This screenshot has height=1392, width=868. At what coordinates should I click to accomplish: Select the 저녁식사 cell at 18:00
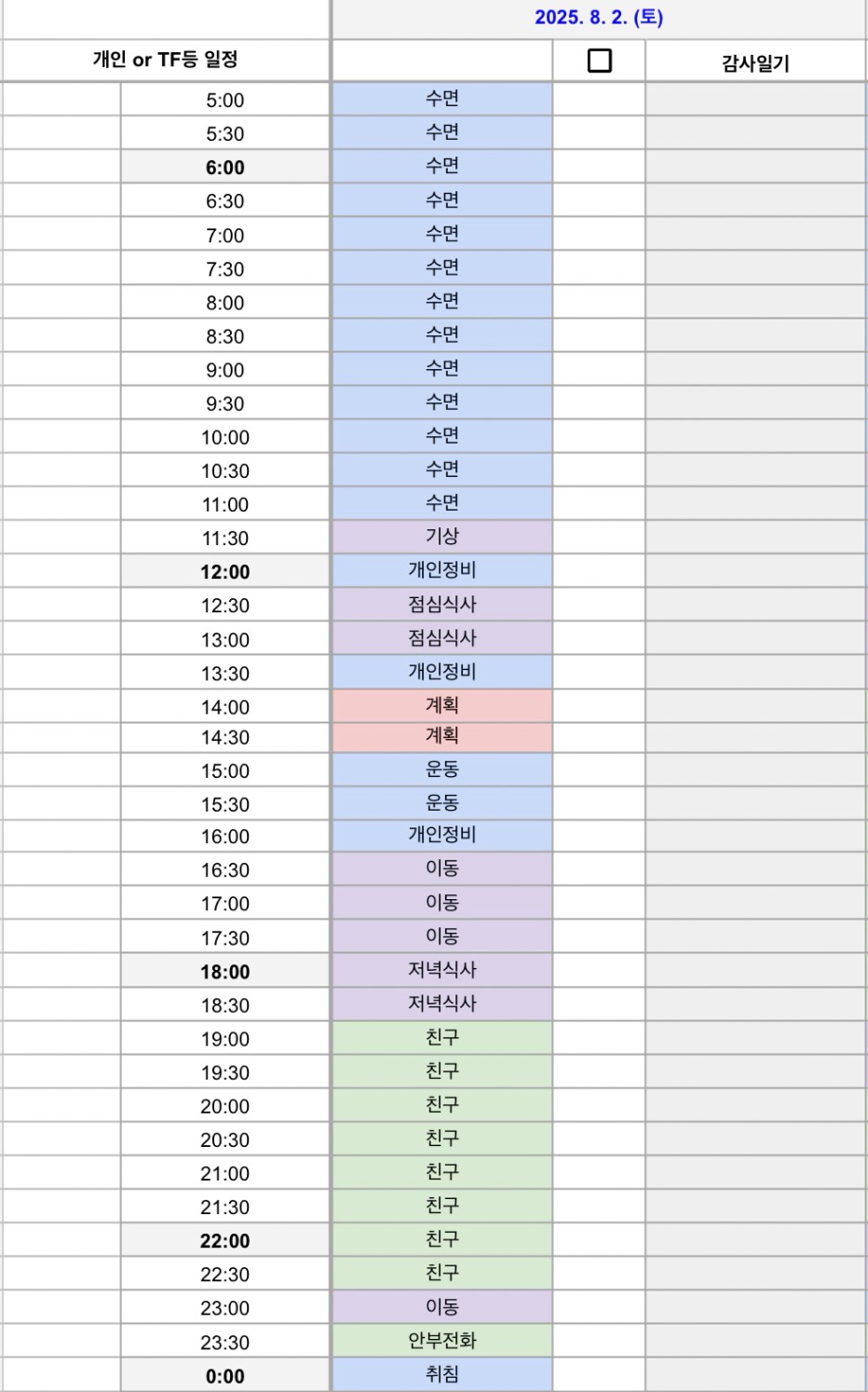(442, 970)
